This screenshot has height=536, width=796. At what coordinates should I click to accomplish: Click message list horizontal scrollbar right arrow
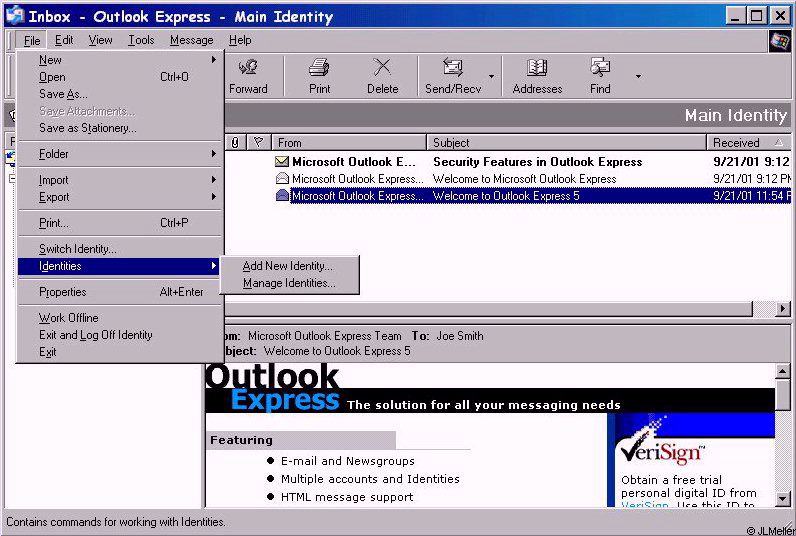(783, 308)
